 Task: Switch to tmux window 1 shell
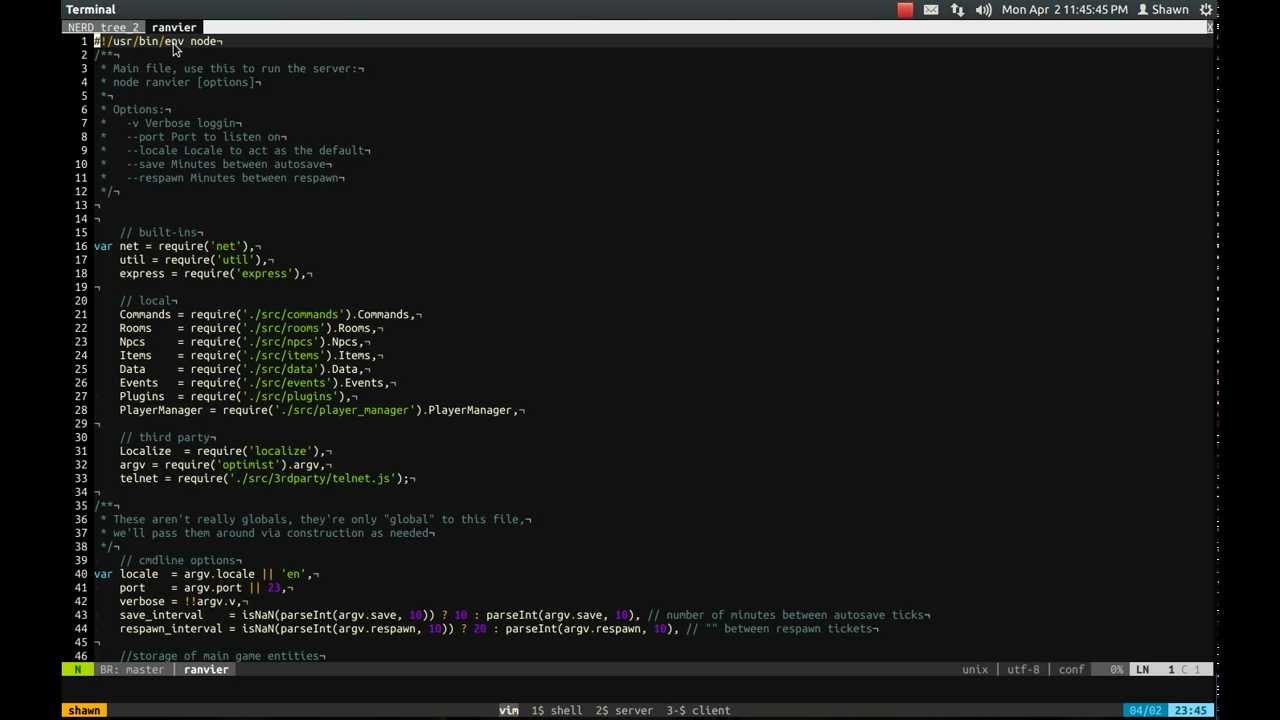pos(557,710)
